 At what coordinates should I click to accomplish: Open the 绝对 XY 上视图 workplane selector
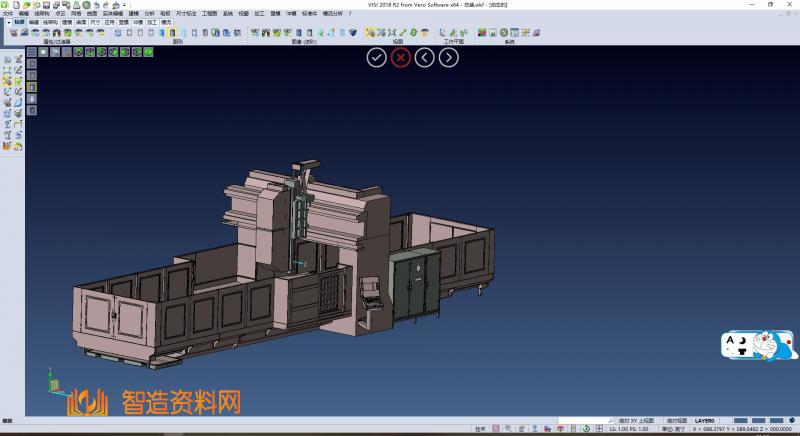point(636,421)
